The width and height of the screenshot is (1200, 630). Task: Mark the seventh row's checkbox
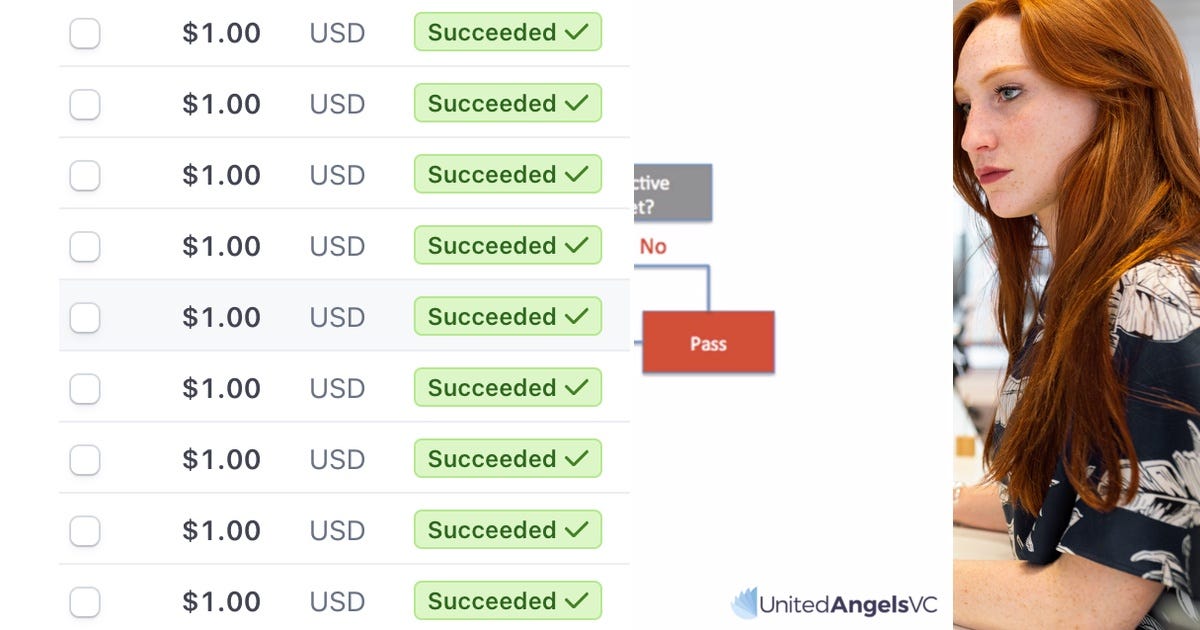(x=85, y=459)
